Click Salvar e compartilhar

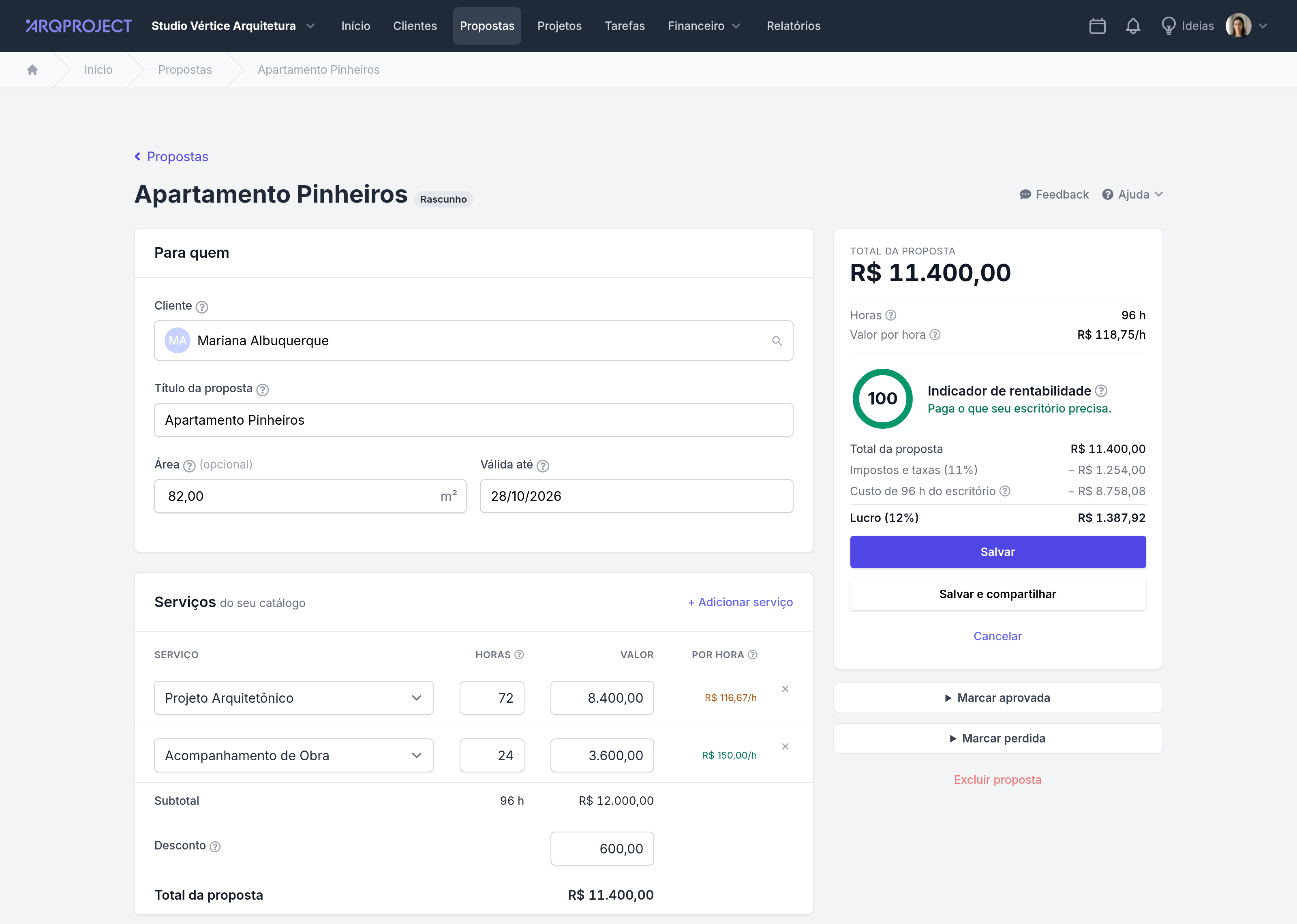point(998,594)
